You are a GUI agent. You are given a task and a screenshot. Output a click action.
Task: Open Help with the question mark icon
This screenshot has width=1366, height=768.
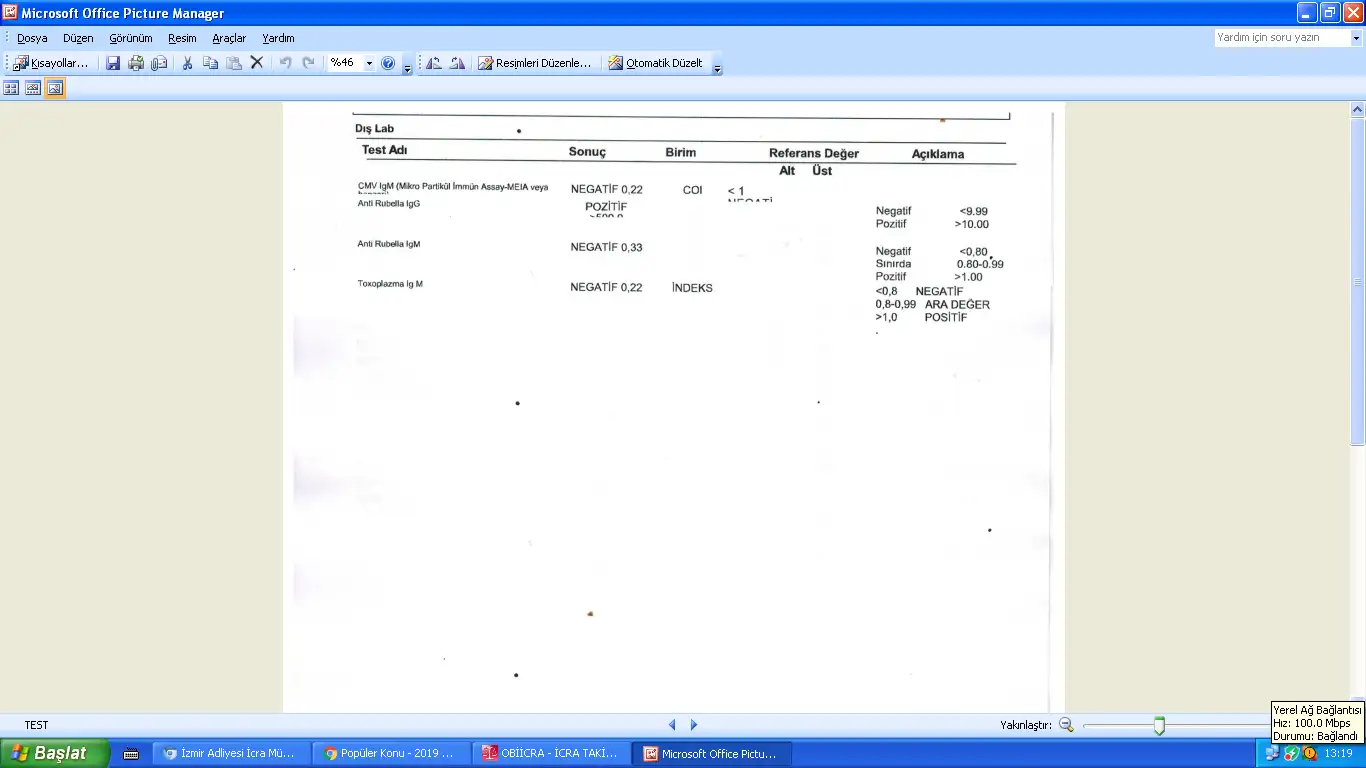pos(388,63)
